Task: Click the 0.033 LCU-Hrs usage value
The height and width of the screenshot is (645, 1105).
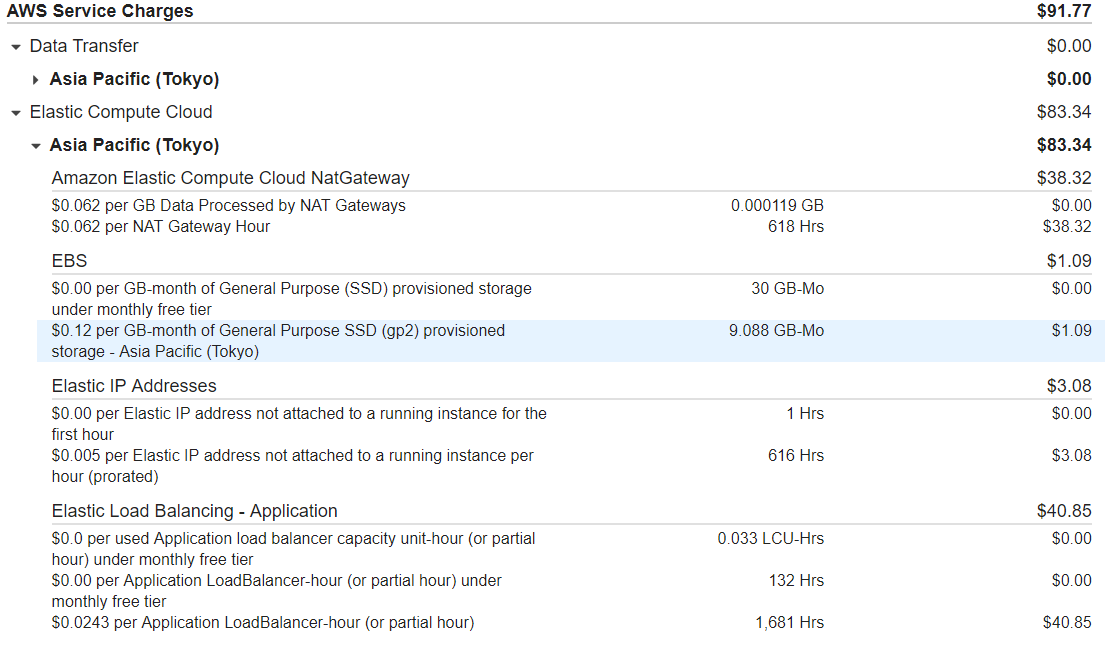Action: pyautogui.click(x=770, y=539)
